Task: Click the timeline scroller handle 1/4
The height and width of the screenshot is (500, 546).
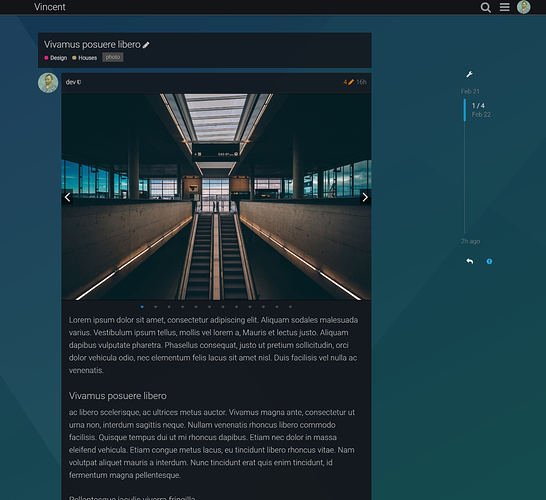Action: [477, 110]
